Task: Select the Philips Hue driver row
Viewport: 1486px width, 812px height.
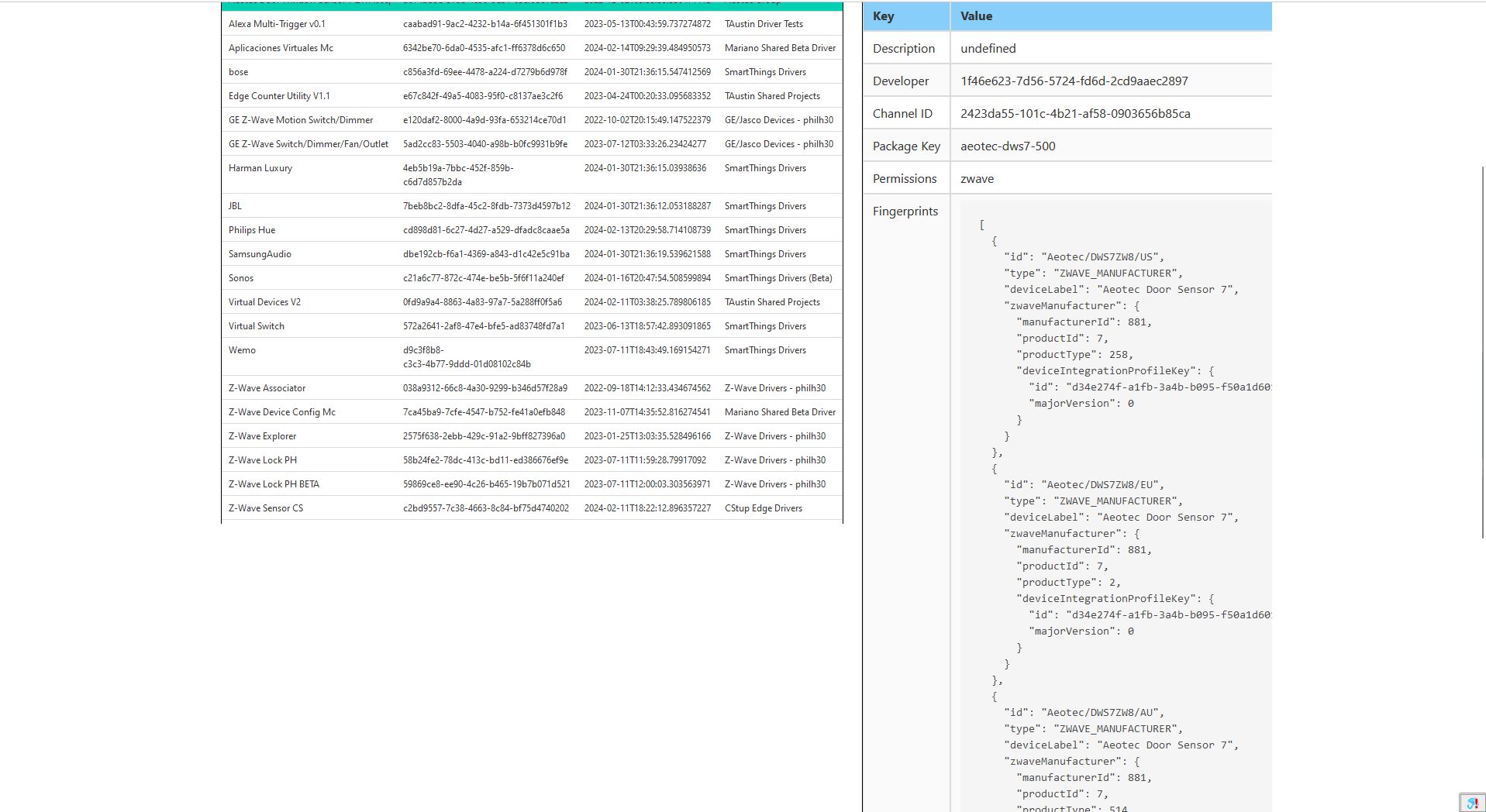Action: click(388, 229)
